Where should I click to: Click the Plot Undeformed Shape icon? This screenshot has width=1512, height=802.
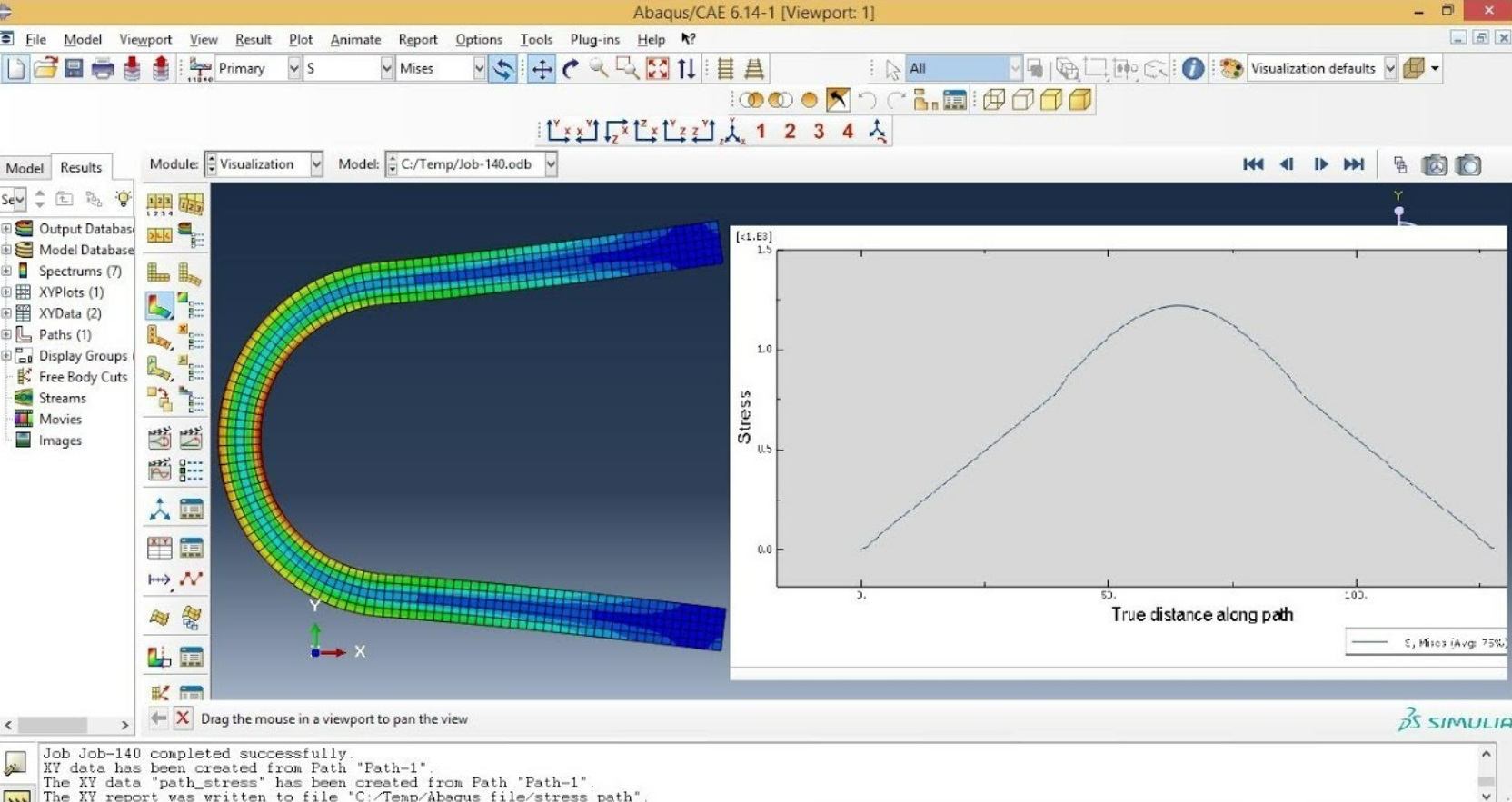(x=159, y=272)
